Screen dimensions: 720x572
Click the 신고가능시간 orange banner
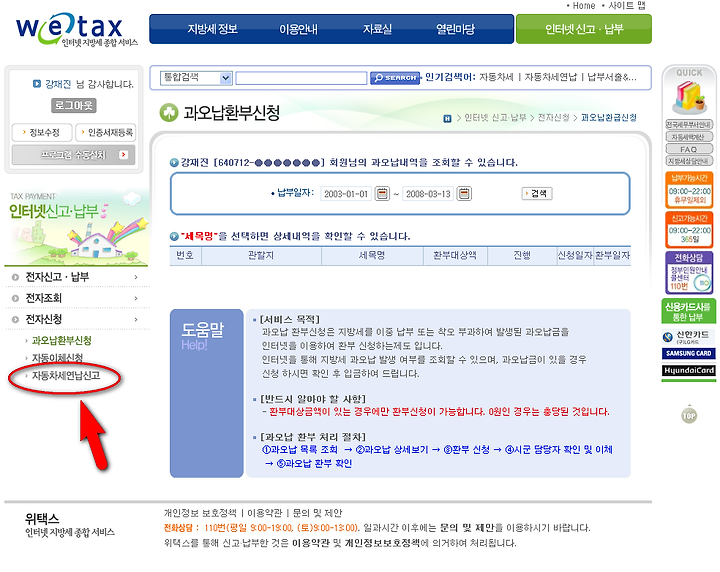pyautogui.click(x=689, y=230)
